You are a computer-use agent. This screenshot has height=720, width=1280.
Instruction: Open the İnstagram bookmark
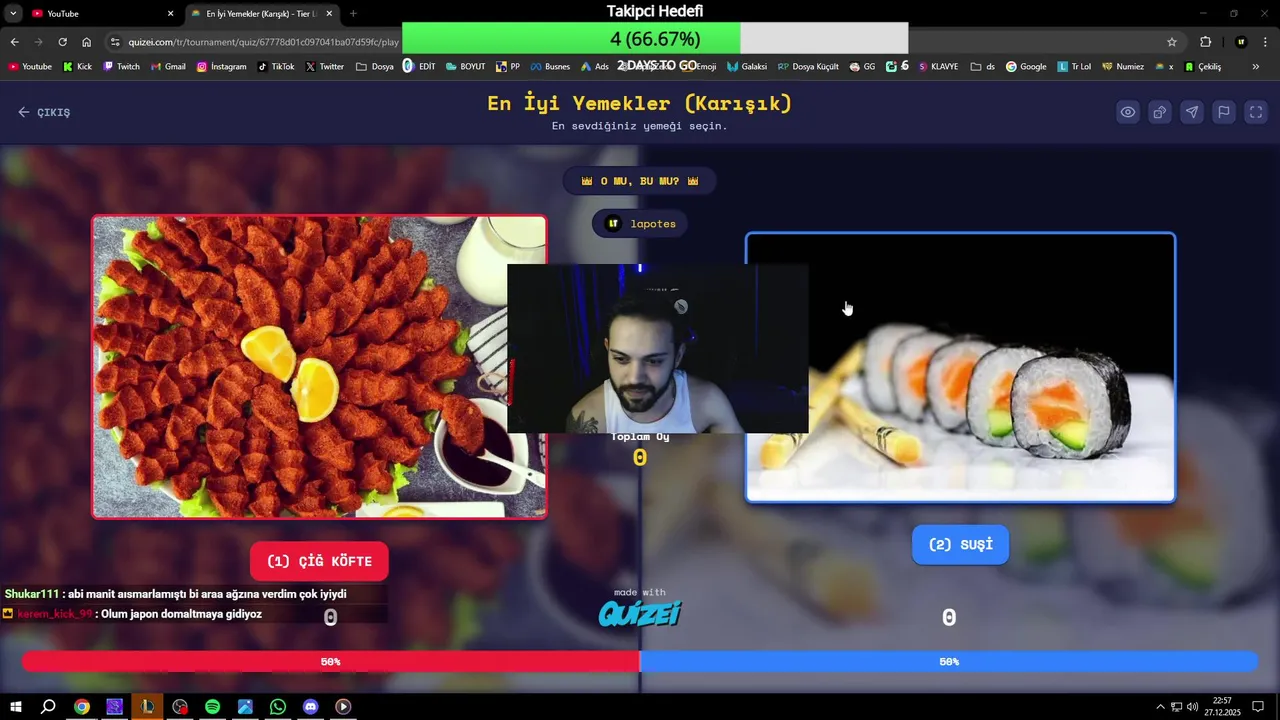pos(221,67)
